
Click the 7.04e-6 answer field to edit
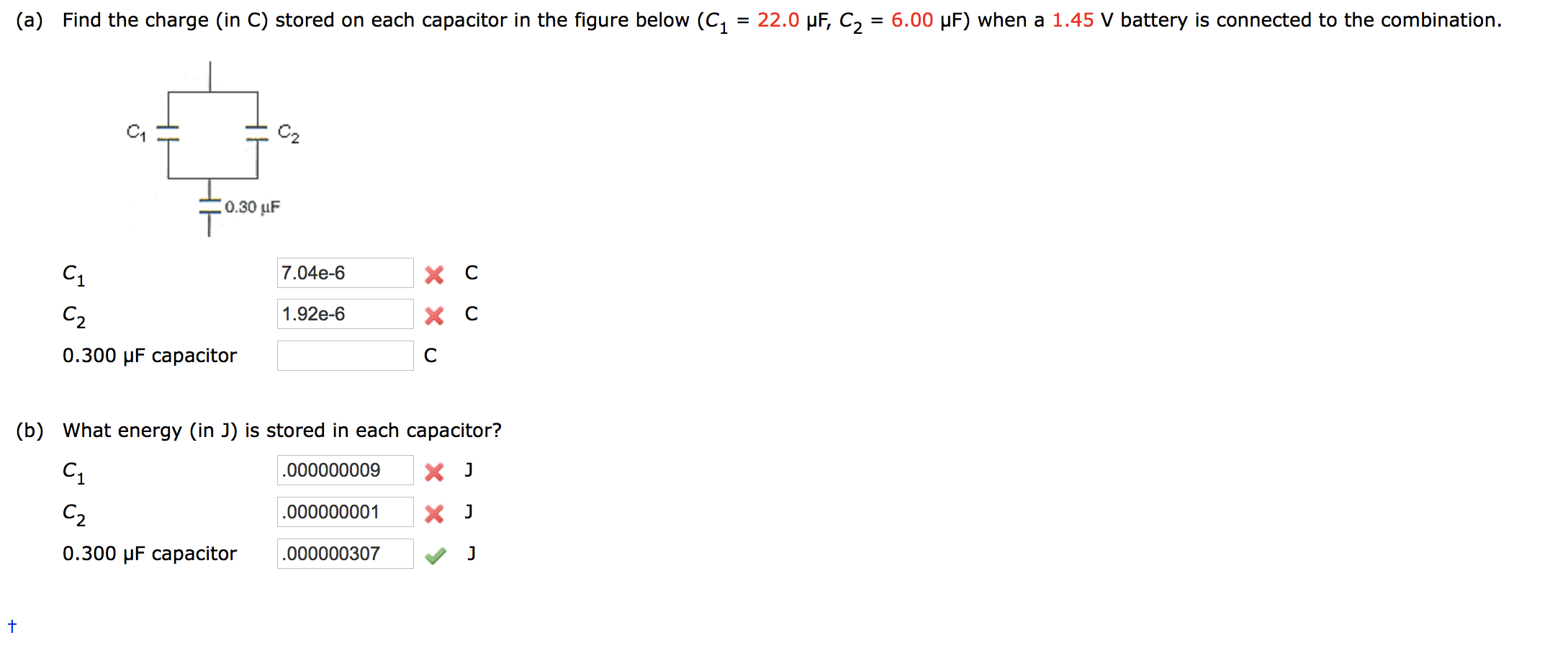[x=345, y=273]
